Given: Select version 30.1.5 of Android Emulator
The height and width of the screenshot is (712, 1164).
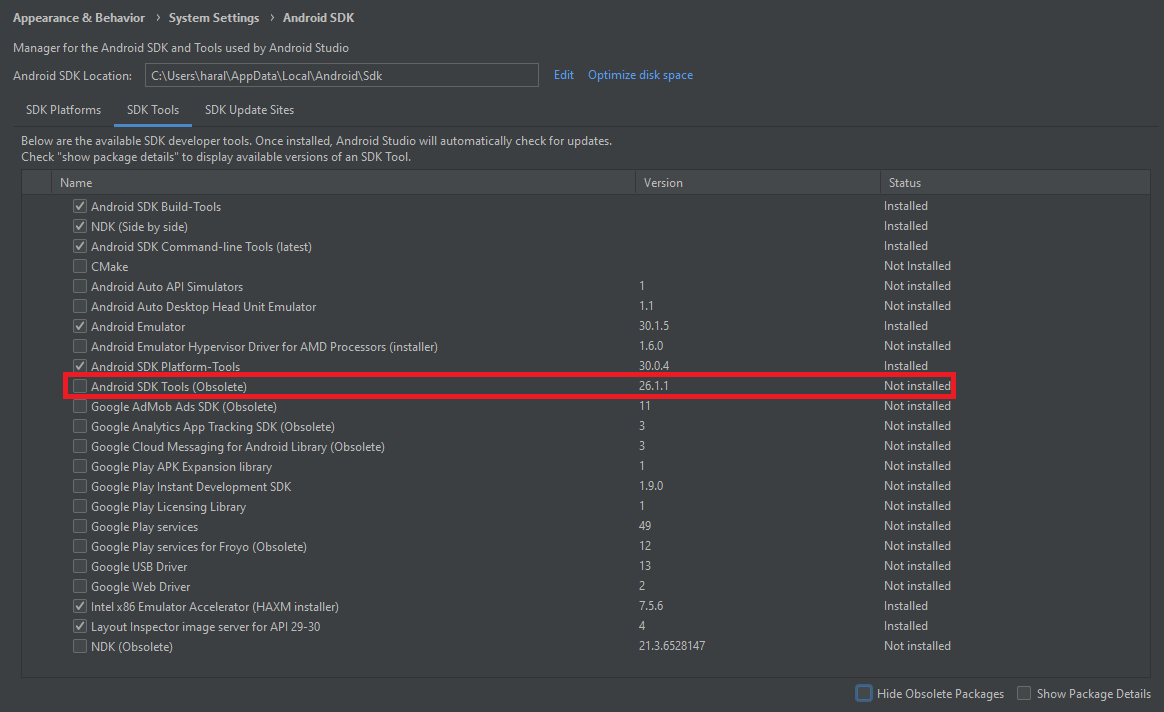Looking at the screenshot, I should [x=654, y=326].
